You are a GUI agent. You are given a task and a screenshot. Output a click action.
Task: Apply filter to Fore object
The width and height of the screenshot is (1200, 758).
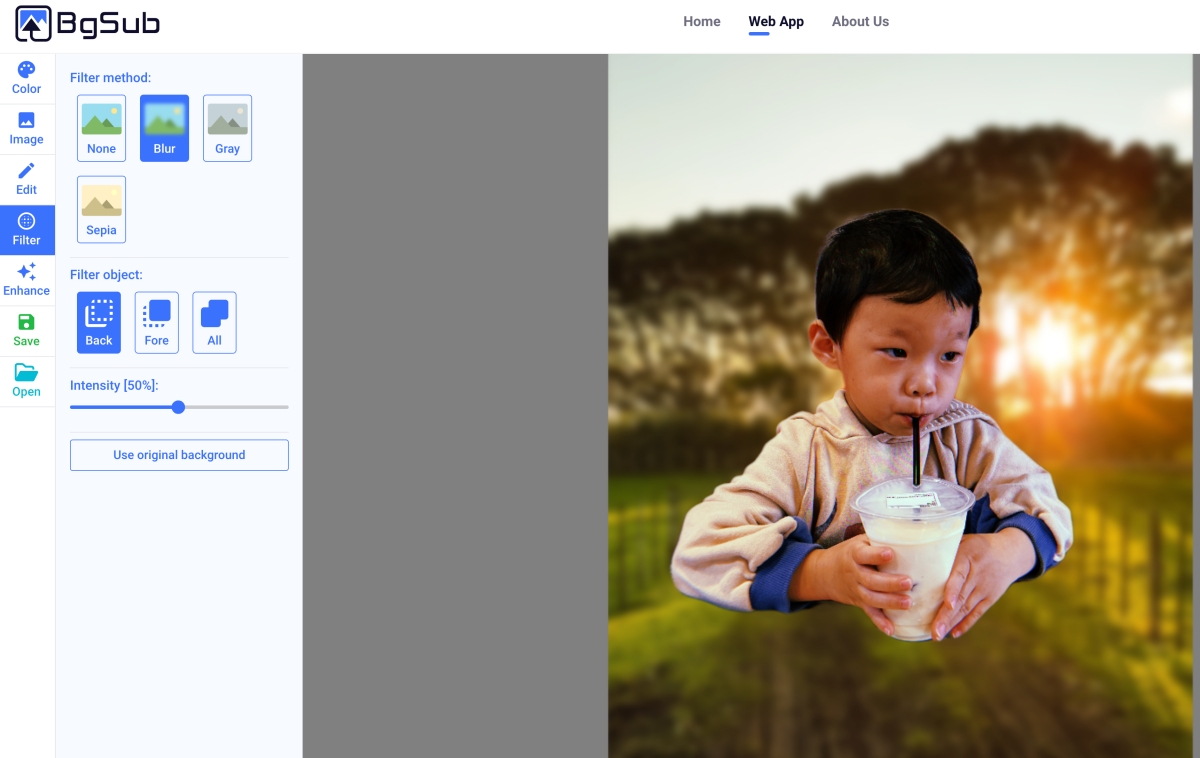tap(157, 322)
